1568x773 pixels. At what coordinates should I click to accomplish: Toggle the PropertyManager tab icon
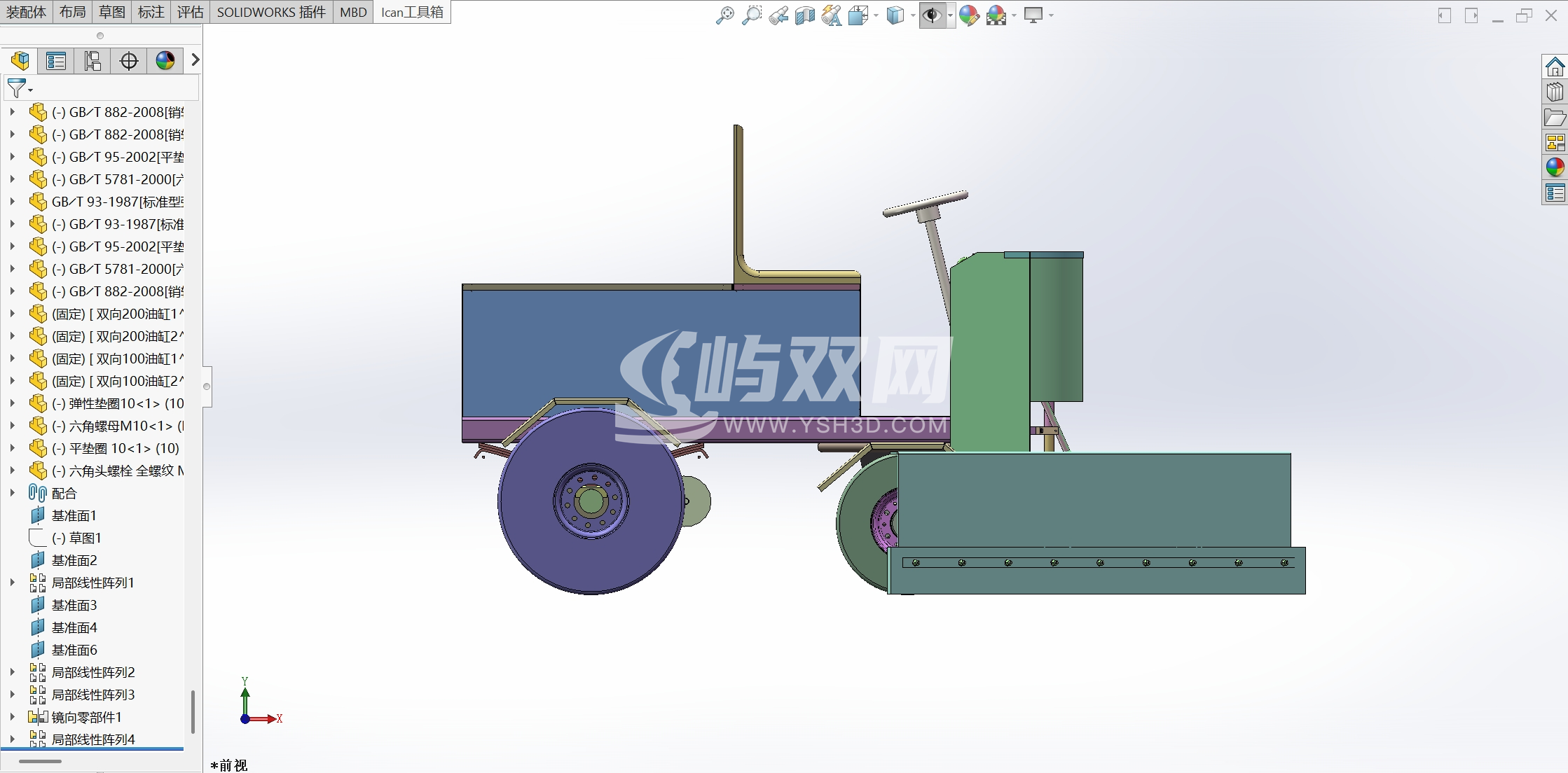pyautogui.click(x=56, y=61)
